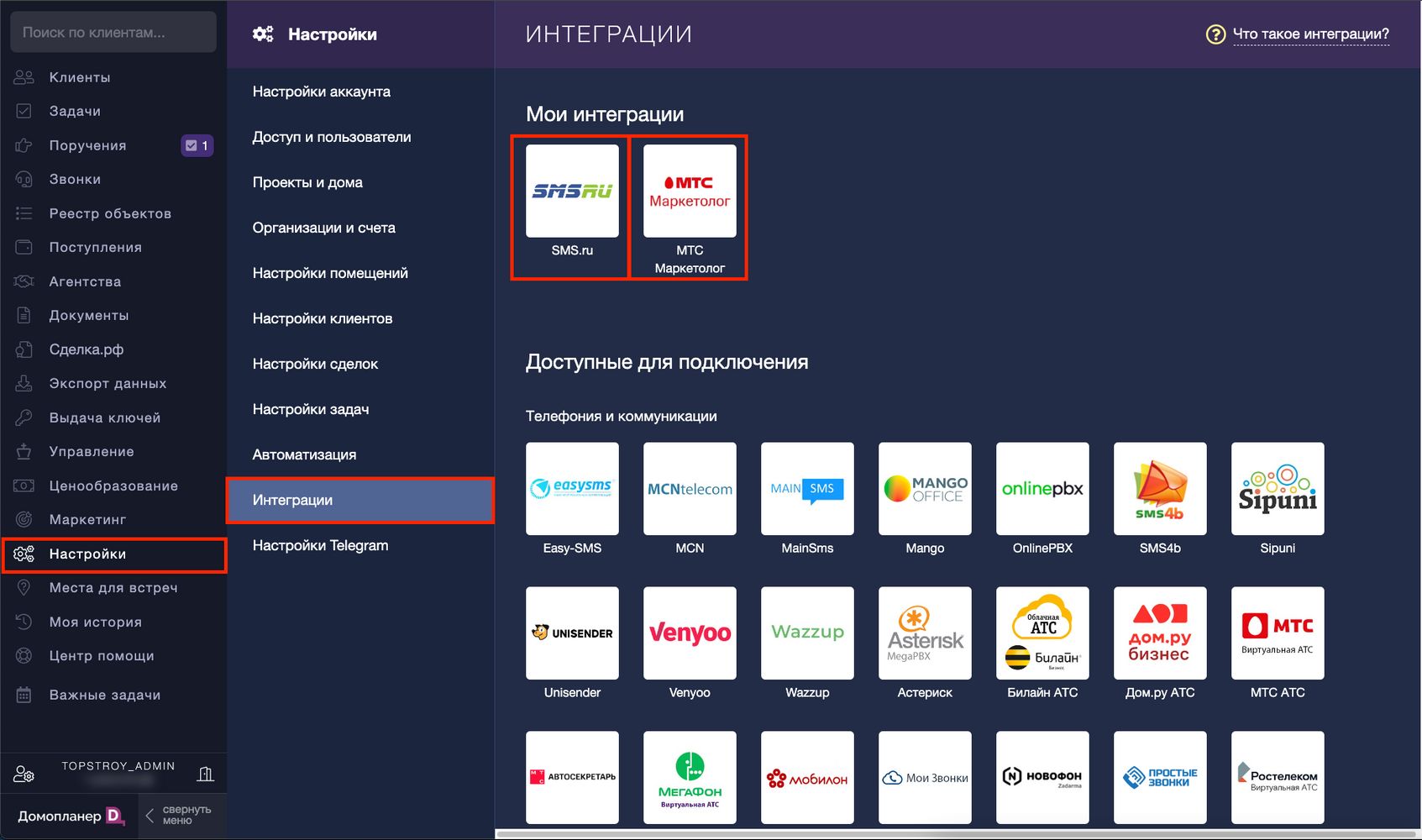Select the SMS4b integration tile
Image resolution: width=1422 pixels, height=840 pixels.
(1160, 489)
